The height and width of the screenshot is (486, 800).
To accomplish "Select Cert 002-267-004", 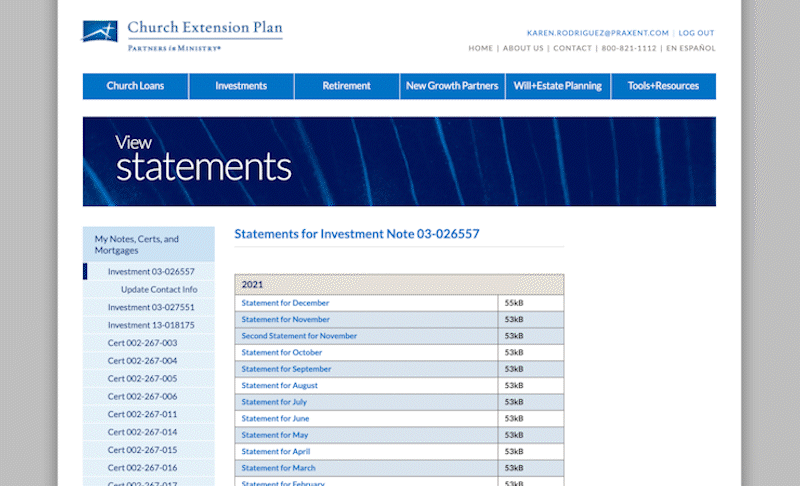I will [x=148, y=361].
